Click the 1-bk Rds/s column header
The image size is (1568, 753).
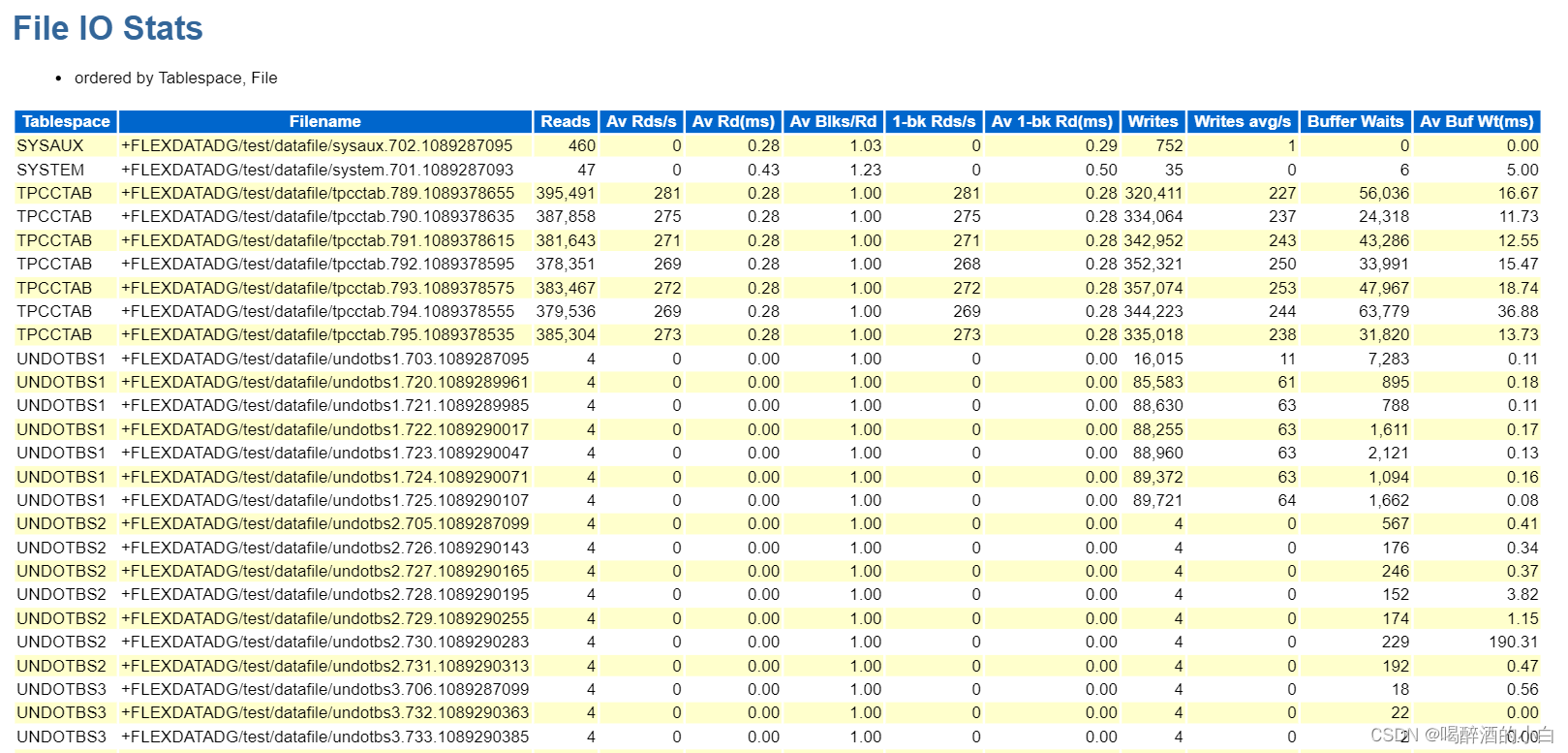pos(934,121)
